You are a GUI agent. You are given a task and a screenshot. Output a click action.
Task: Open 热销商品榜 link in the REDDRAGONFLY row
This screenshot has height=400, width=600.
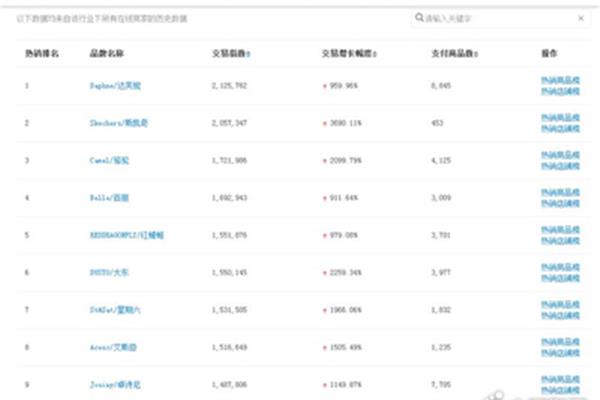pyautogui.click(x=560, y=230)
